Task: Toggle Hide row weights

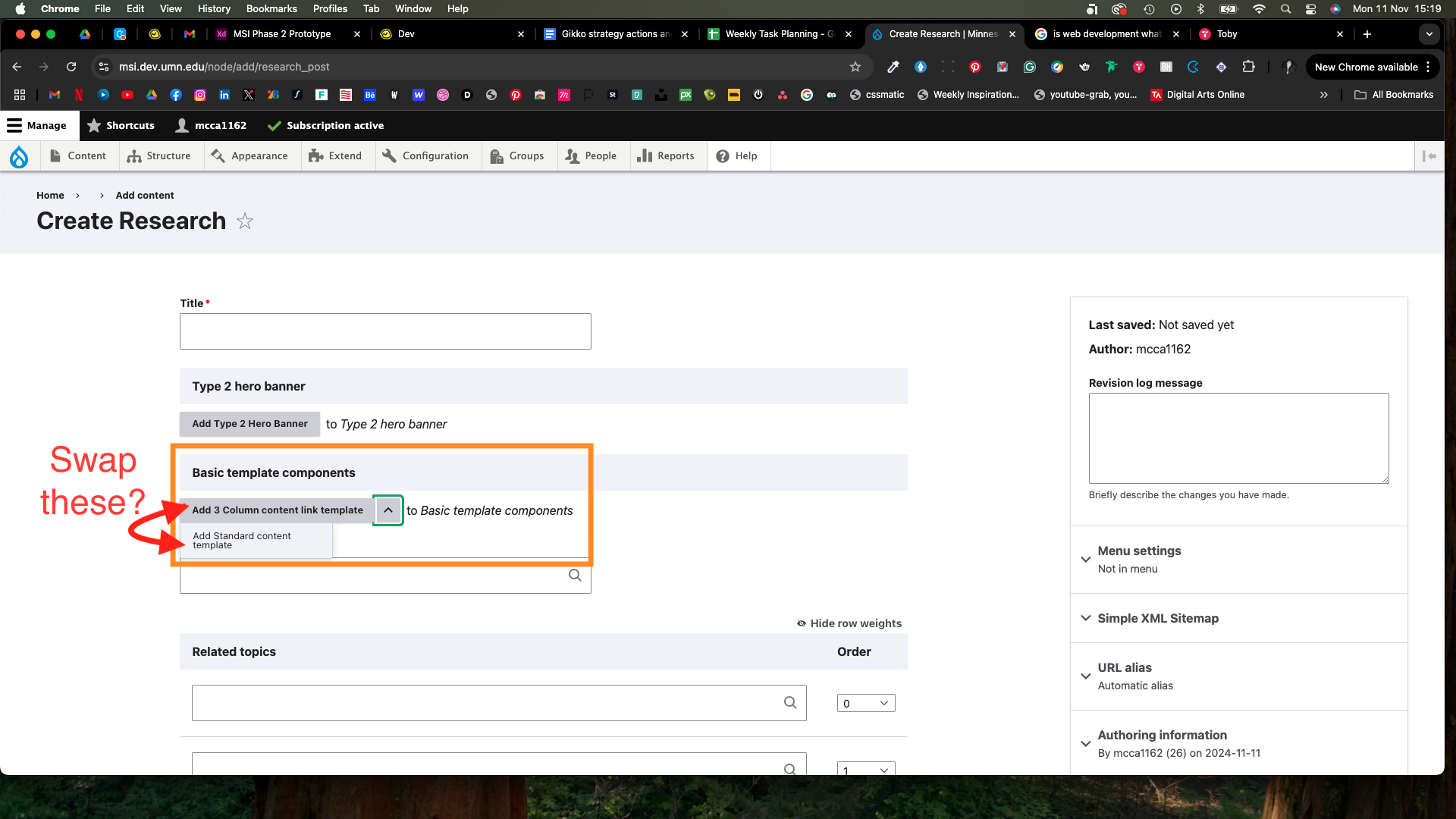Action: pyautogui.click(x=849, y=623)
